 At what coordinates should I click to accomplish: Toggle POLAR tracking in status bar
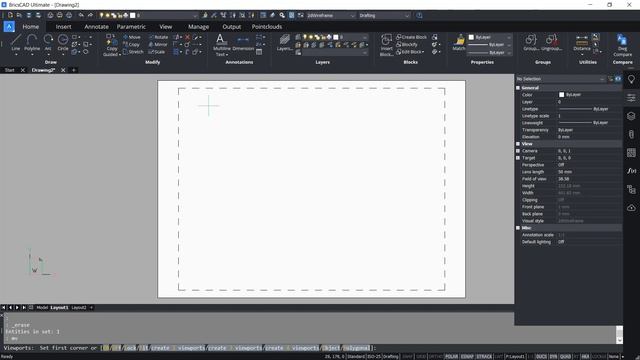tap(451, 357)
